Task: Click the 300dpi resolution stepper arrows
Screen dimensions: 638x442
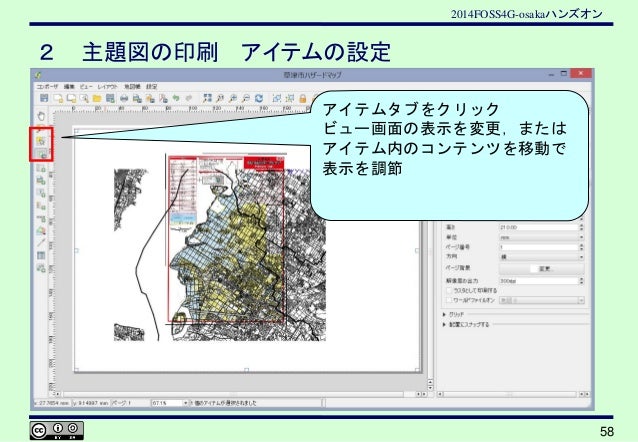Action: pos(582,281)
